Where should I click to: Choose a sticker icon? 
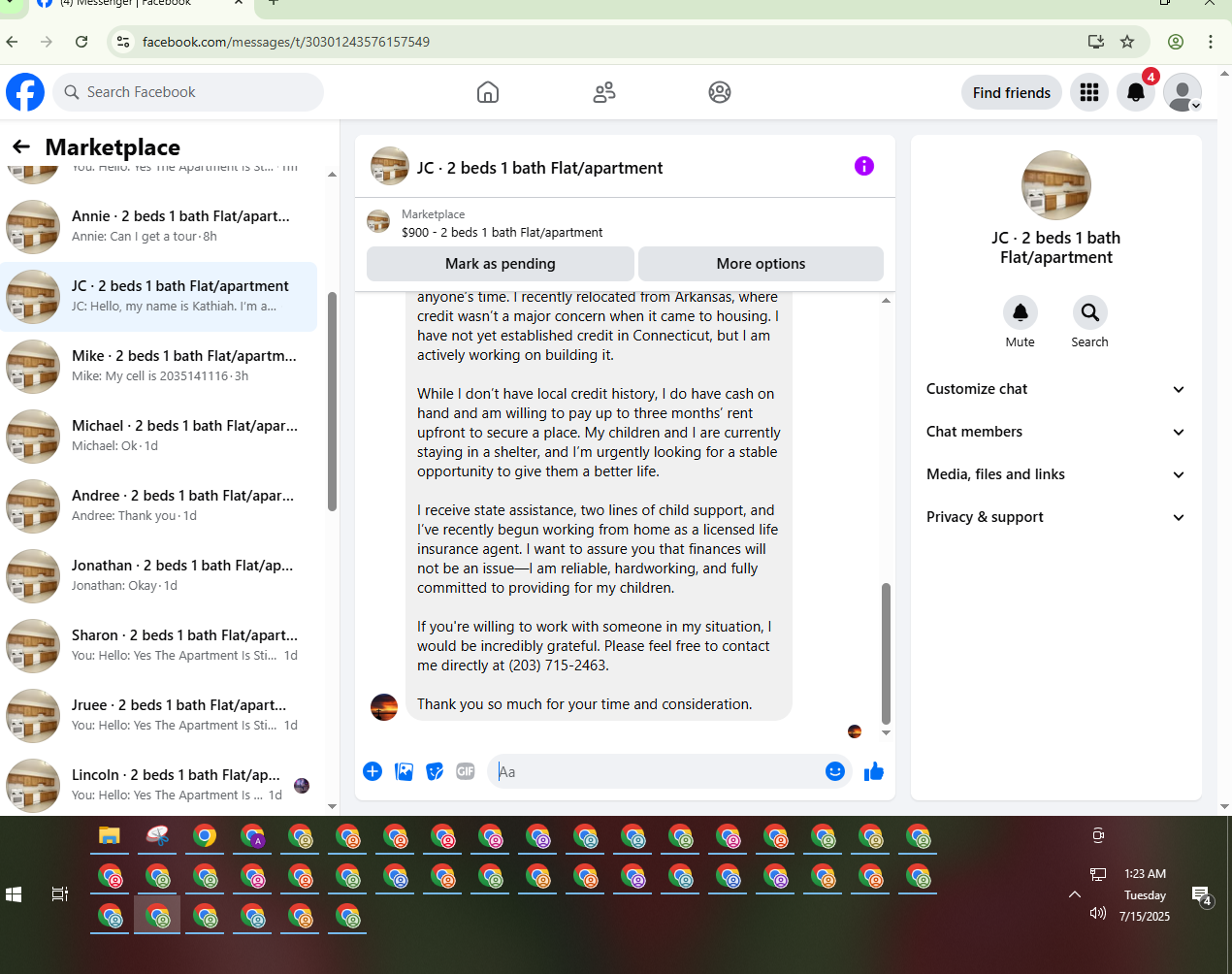[x=435, y=771]
